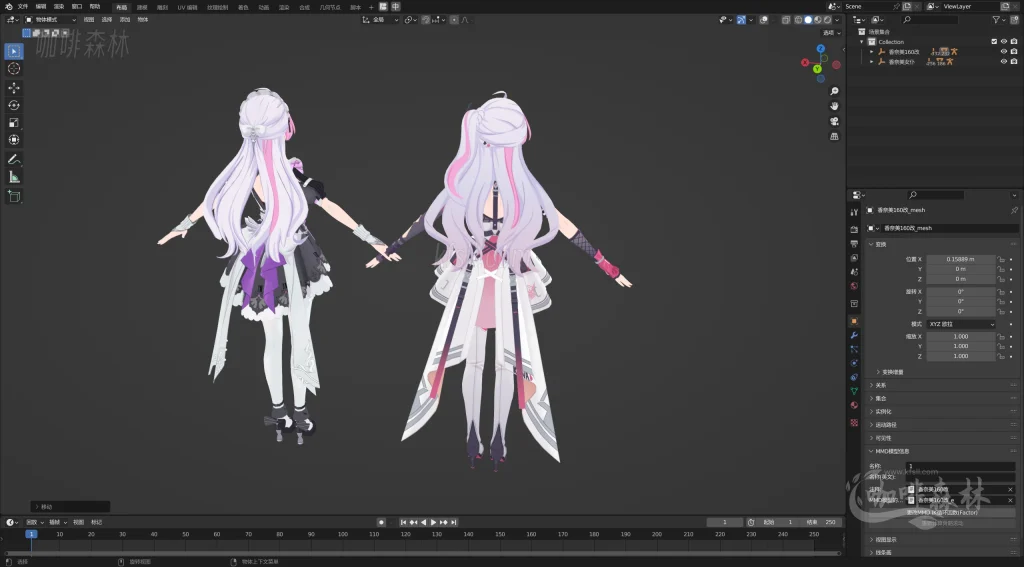This screenshot has width=1024, height=567.
Task: Select the 3D Cursor tool
Action: (14, 69)
